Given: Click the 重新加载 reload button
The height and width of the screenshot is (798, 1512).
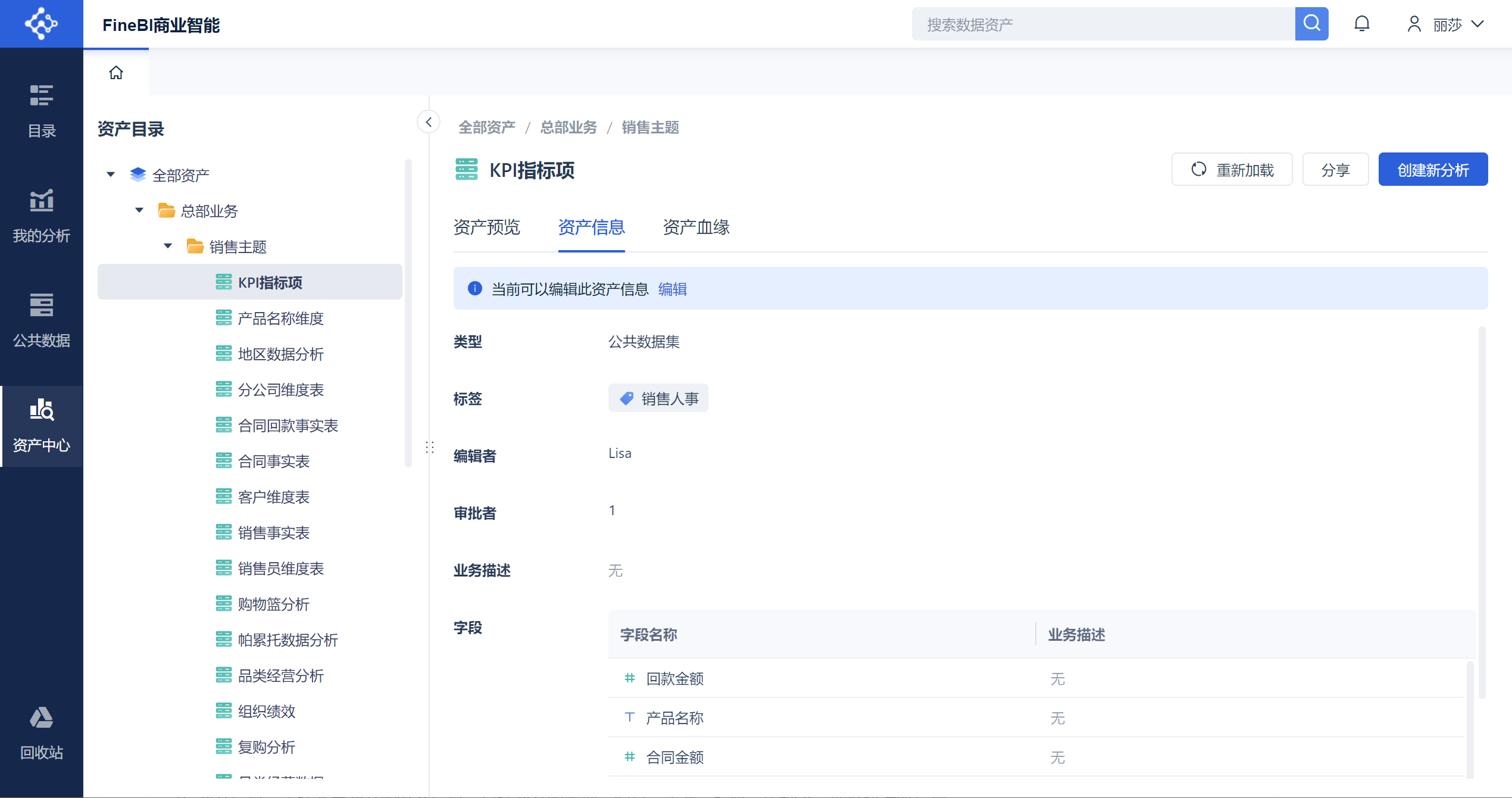Looking at the screenshot, I should tap(1232, 170).
